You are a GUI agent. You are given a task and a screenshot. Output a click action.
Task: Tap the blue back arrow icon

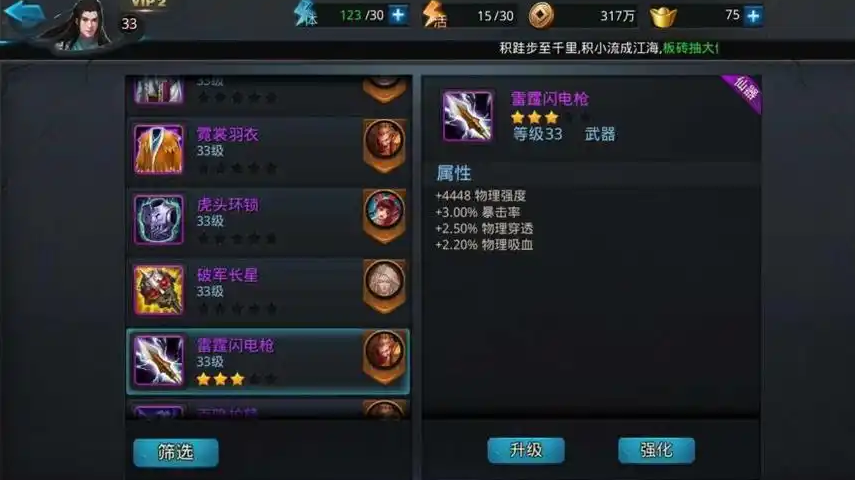23,15
